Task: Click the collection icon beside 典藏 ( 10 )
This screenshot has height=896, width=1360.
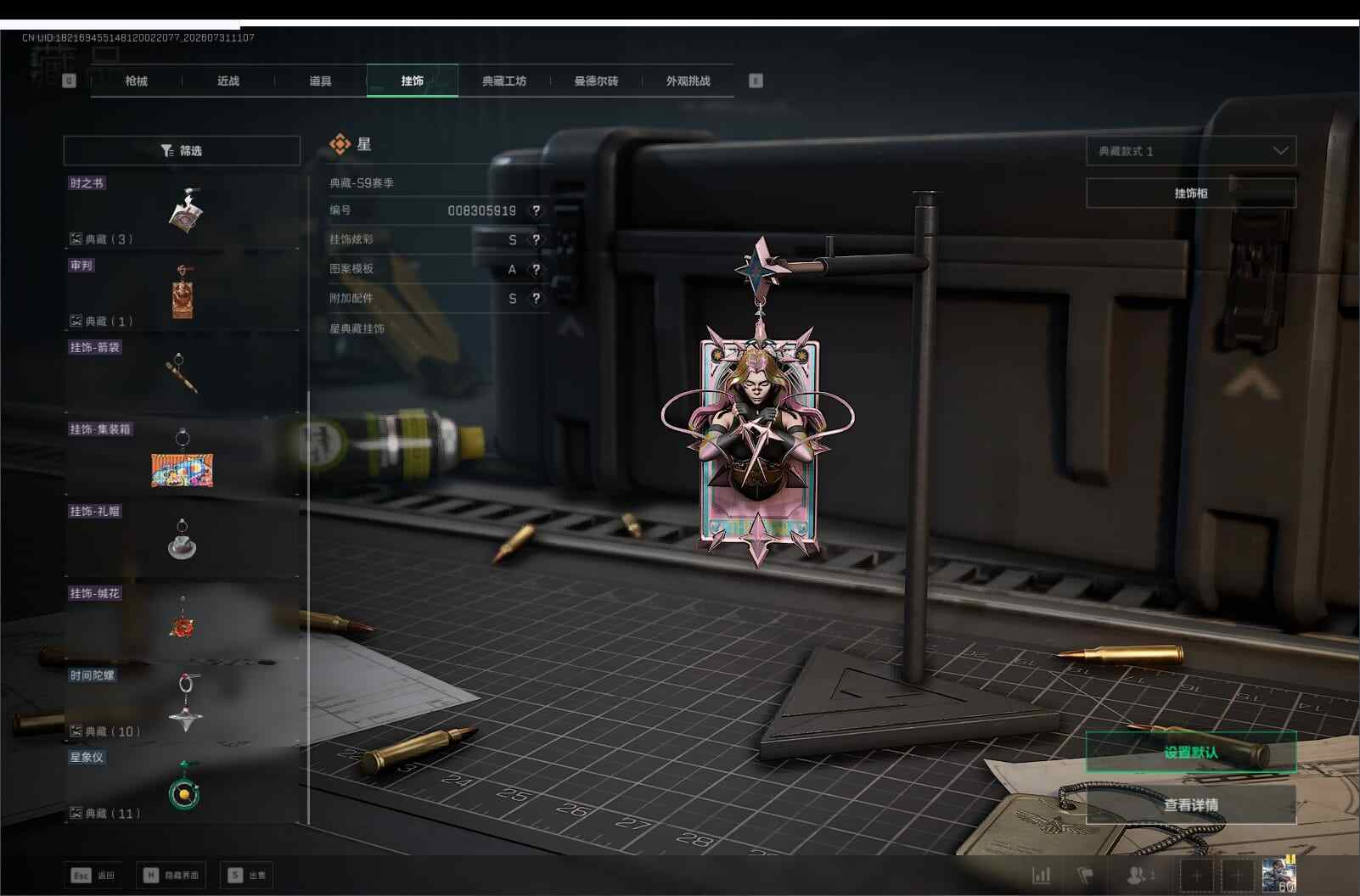Action: coord(76,731)
